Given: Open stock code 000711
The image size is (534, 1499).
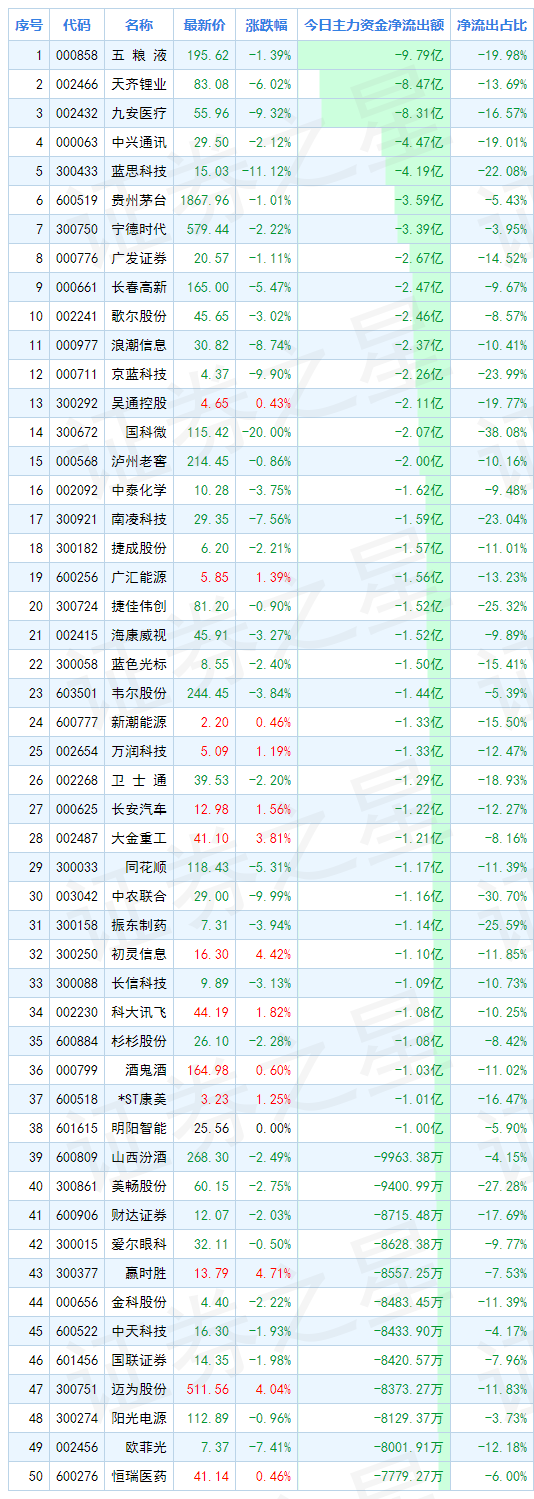Looking at the screenshot, I should pos(77,373).
